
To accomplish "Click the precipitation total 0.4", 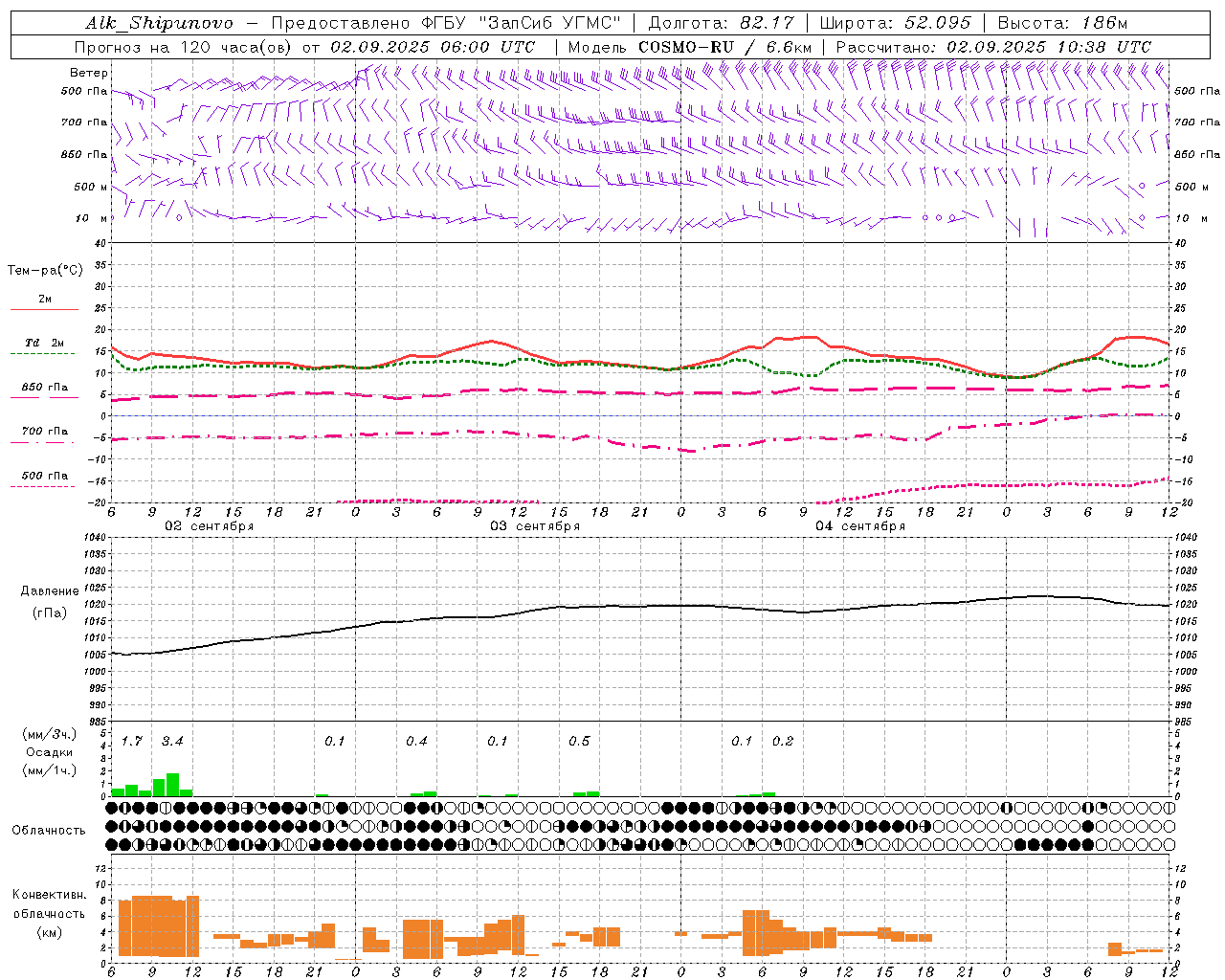I will tap(416, 742).
